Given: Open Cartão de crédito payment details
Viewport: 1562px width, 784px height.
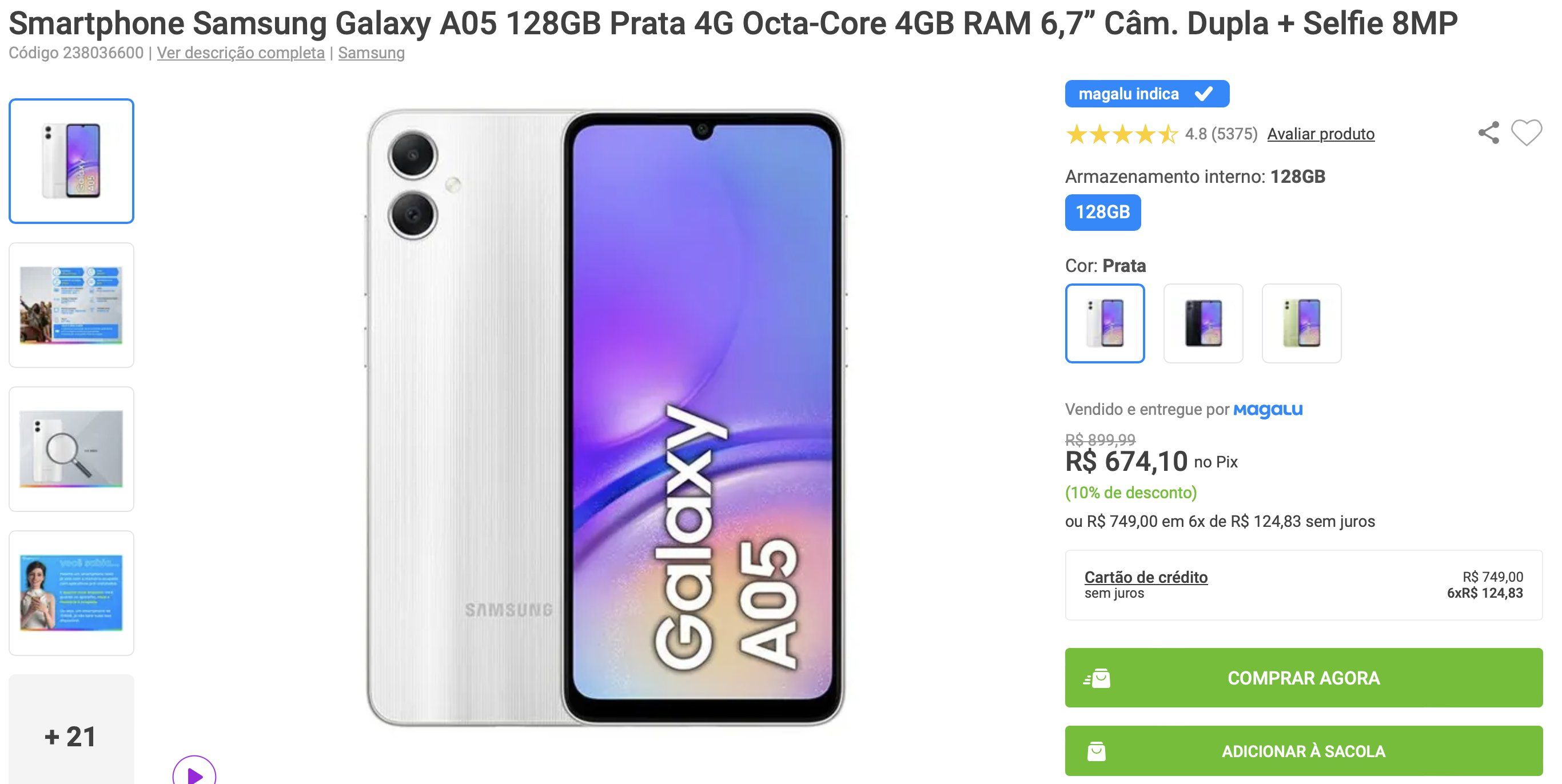Looking at the screenshot, I should pyautogui.click(x=1145, y=577).
